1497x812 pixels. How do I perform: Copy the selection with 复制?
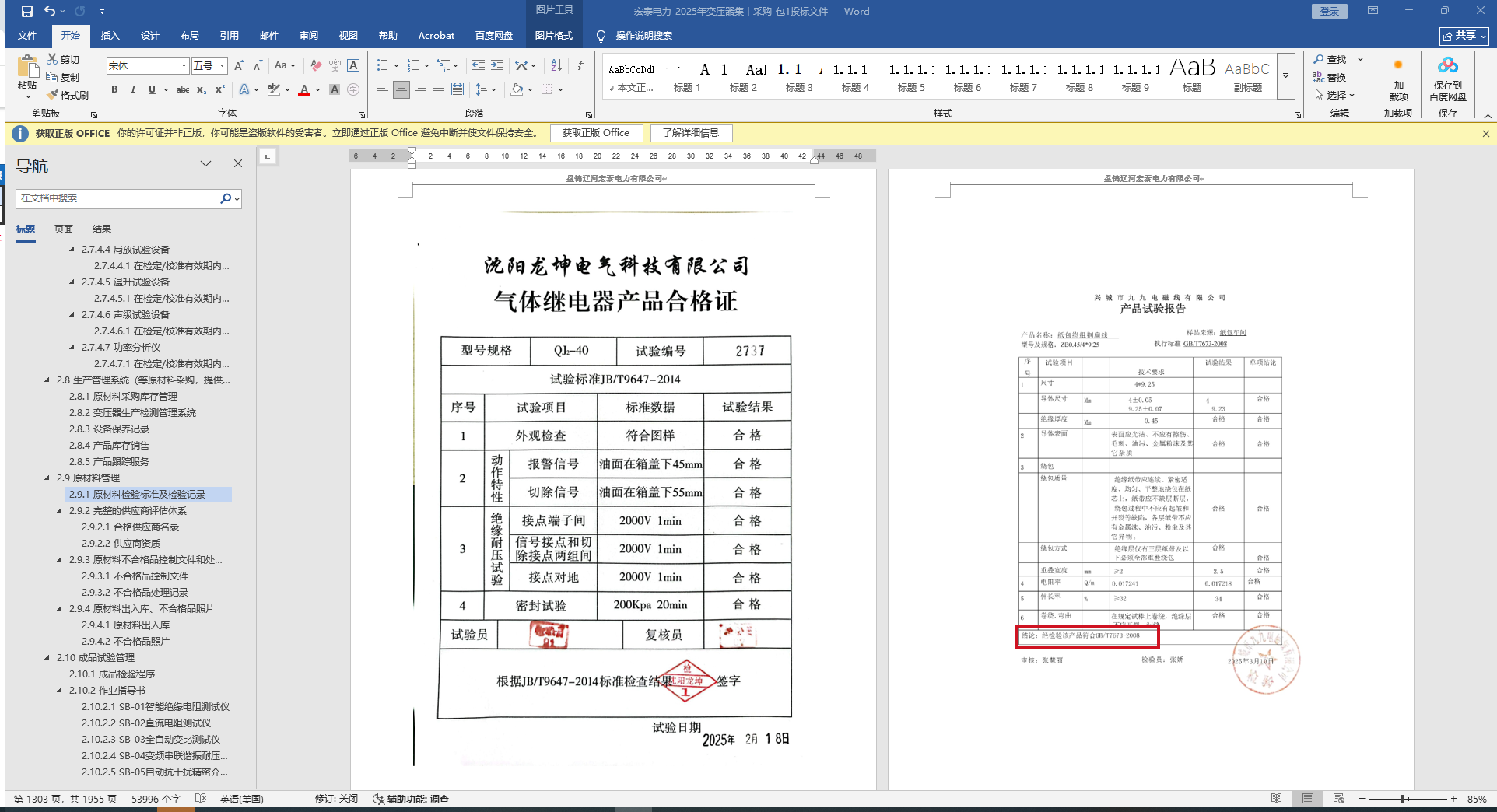pyautogui.click(x=63, y=77)
